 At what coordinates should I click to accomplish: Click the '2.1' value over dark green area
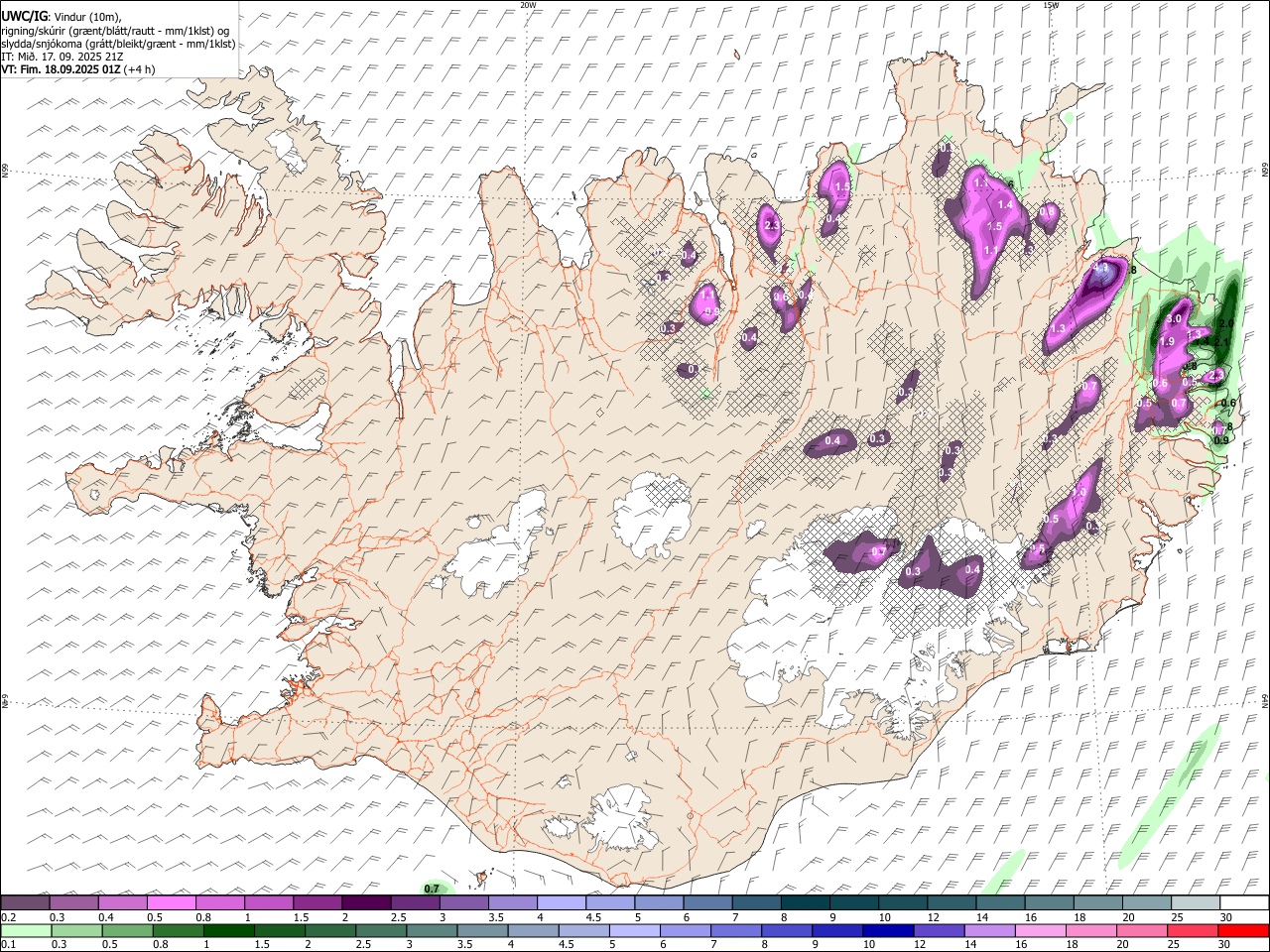pos(1221,342)
